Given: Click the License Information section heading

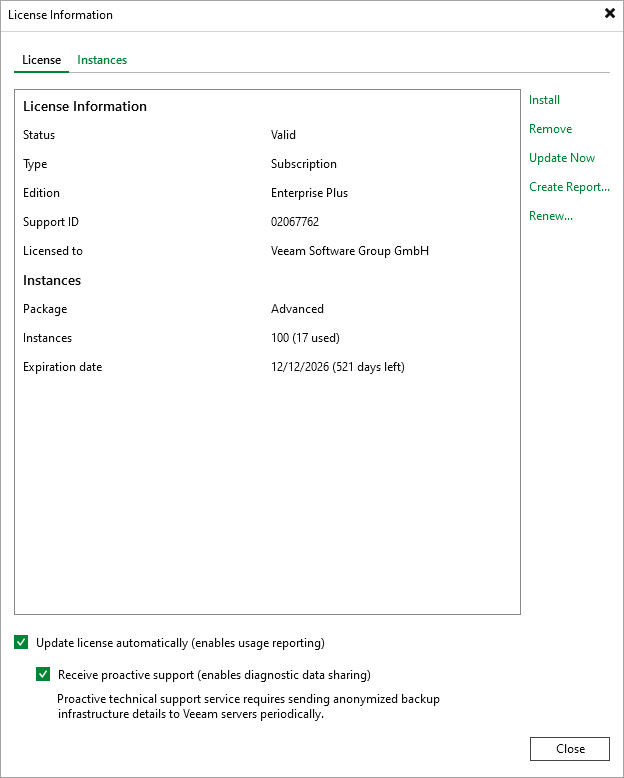Looking at the screenshot, I should 85,106.
